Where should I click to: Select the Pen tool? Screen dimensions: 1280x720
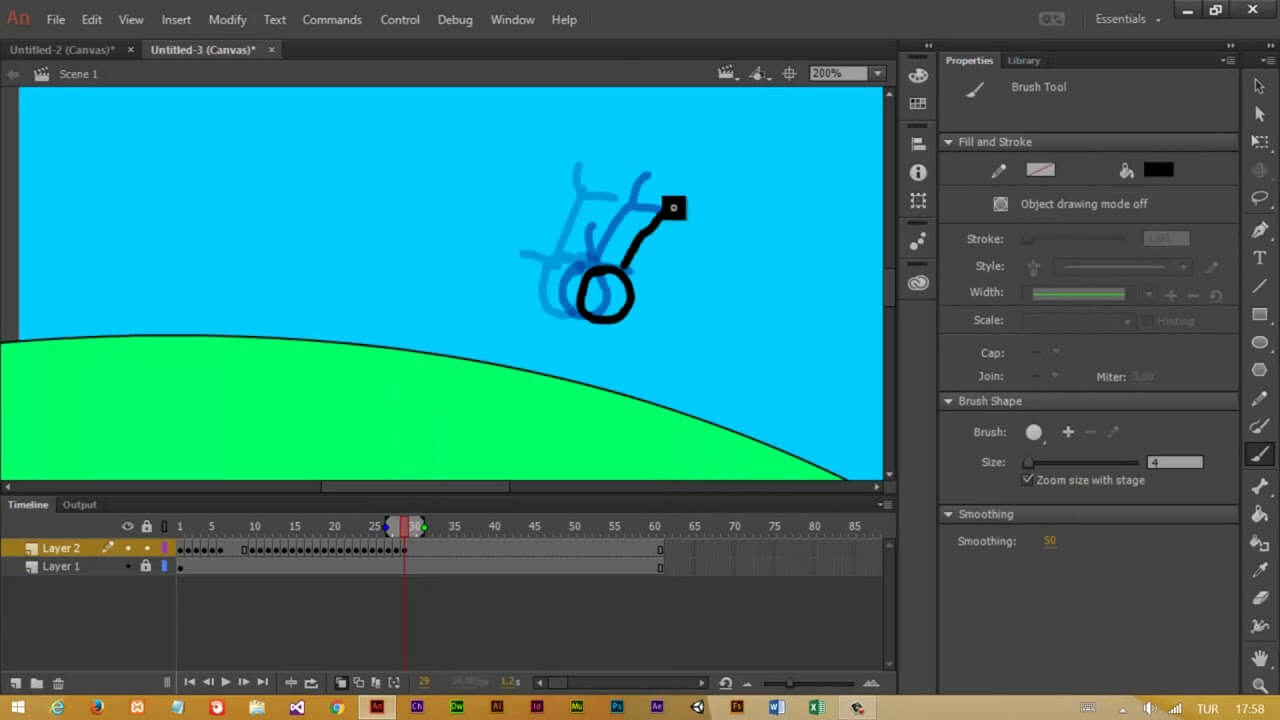pos(1260,230)
